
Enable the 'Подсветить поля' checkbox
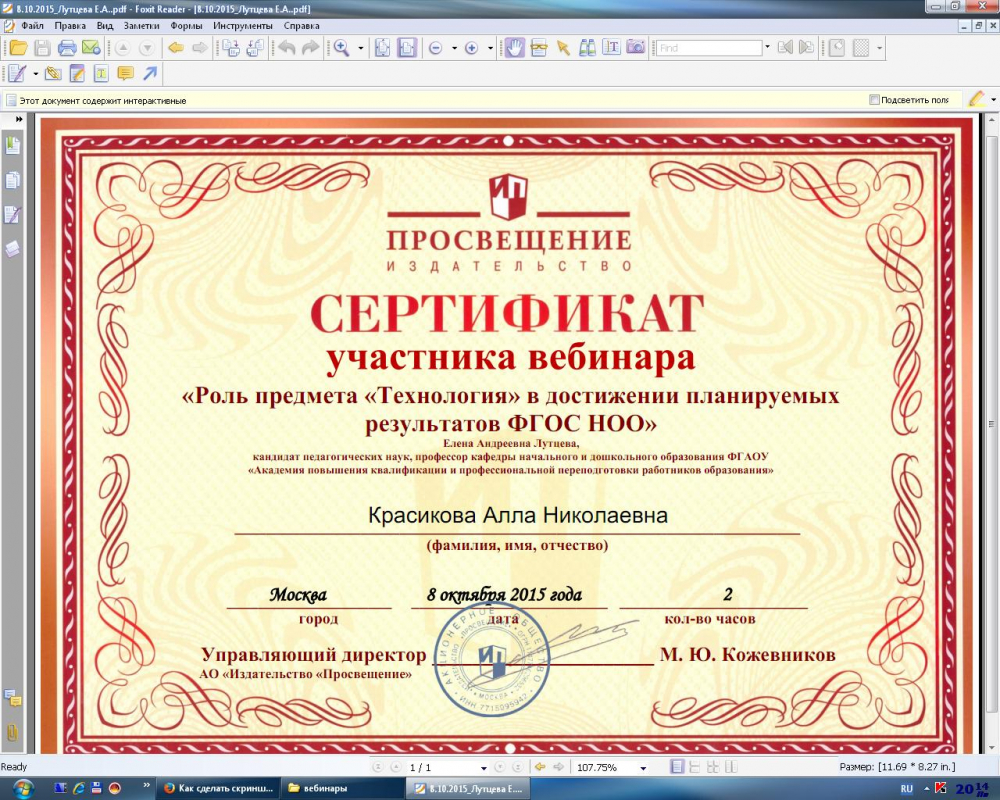[x=874, y=100]
